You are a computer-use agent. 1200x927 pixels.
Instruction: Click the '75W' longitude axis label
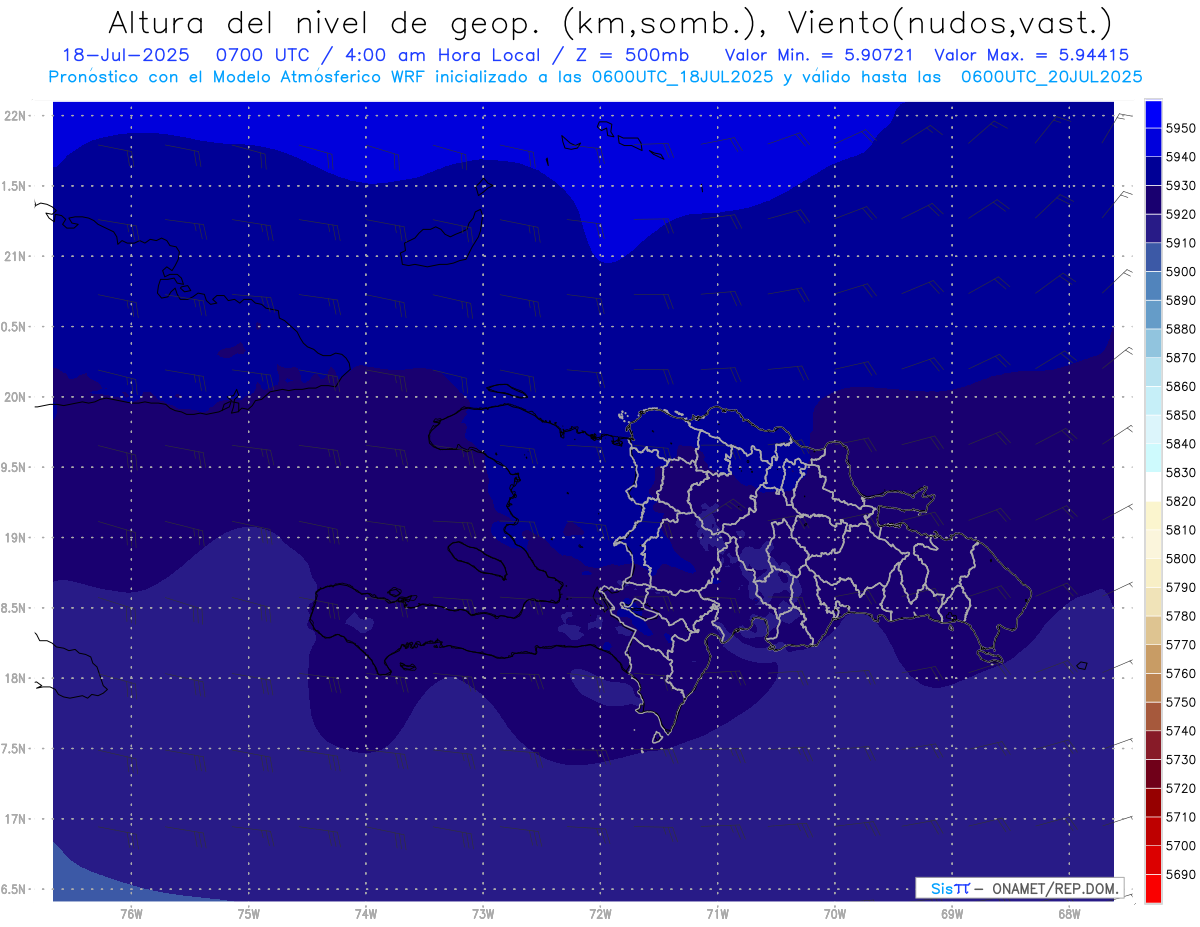click(249, 914)
